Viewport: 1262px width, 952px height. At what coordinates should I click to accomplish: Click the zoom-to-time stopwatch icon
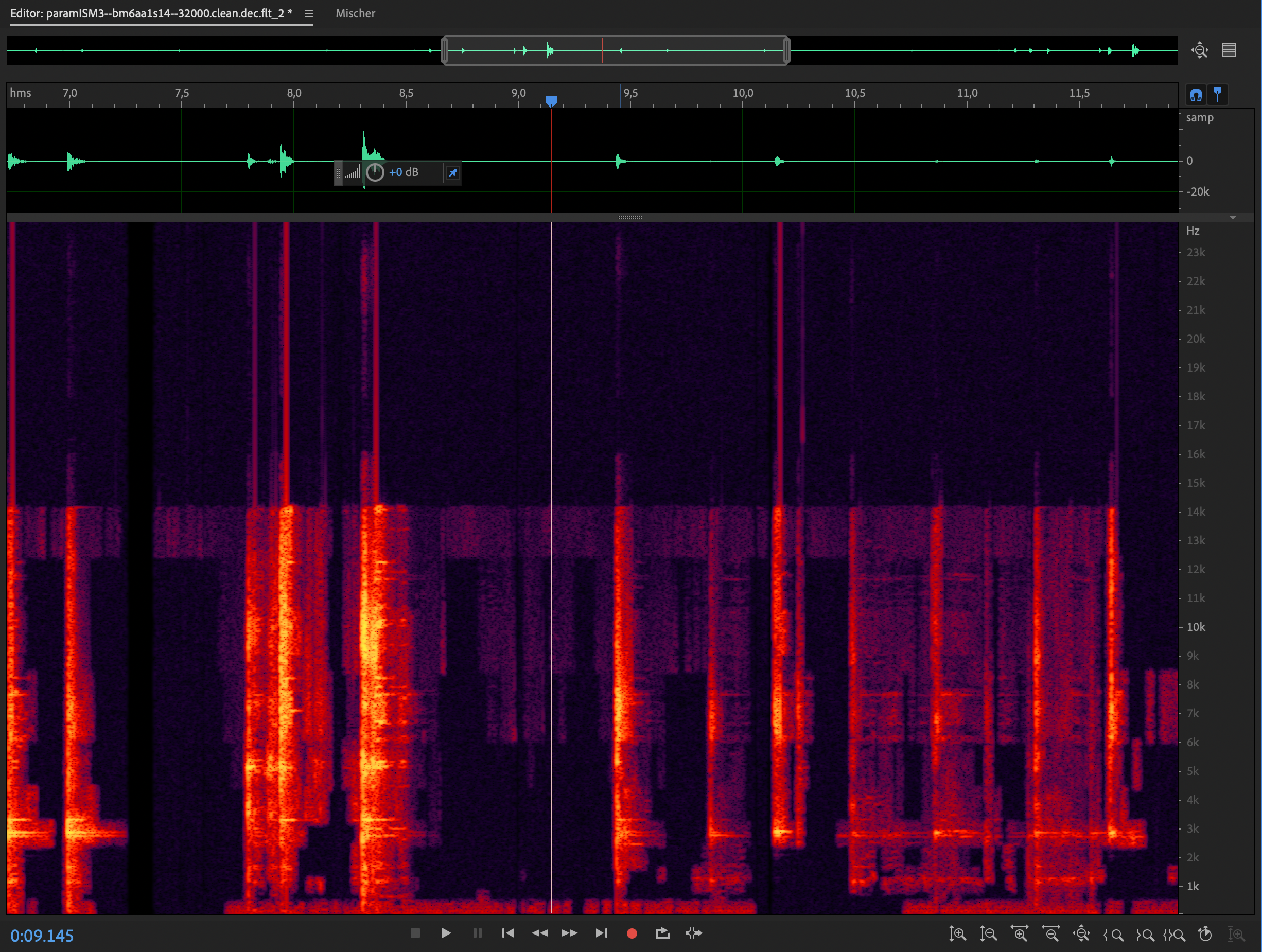[x=1205, y=934]
